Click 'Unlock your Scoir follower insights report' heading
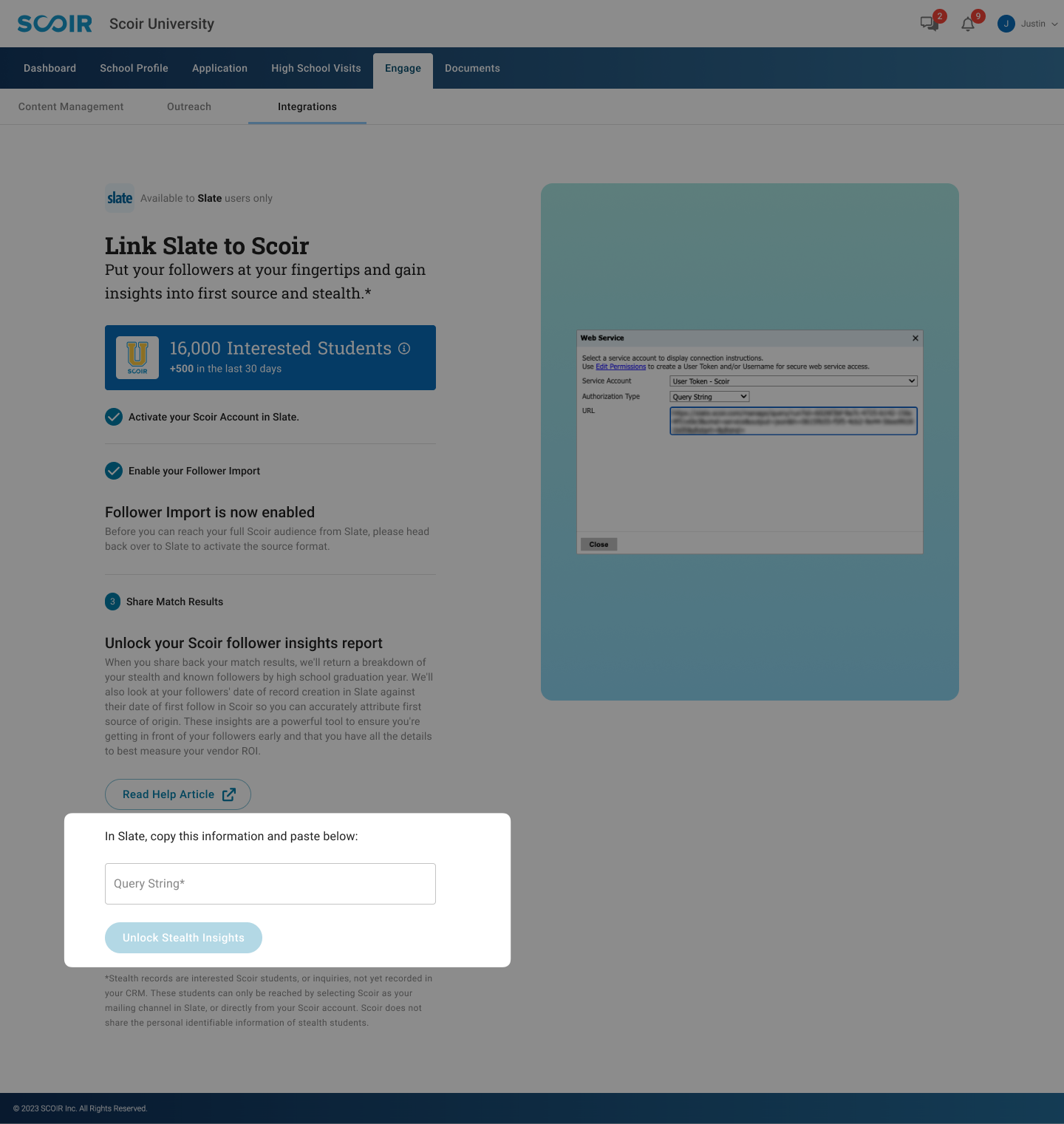Image resolution: width=1064 pixels, height=1124 pixels. coord(244,643)
